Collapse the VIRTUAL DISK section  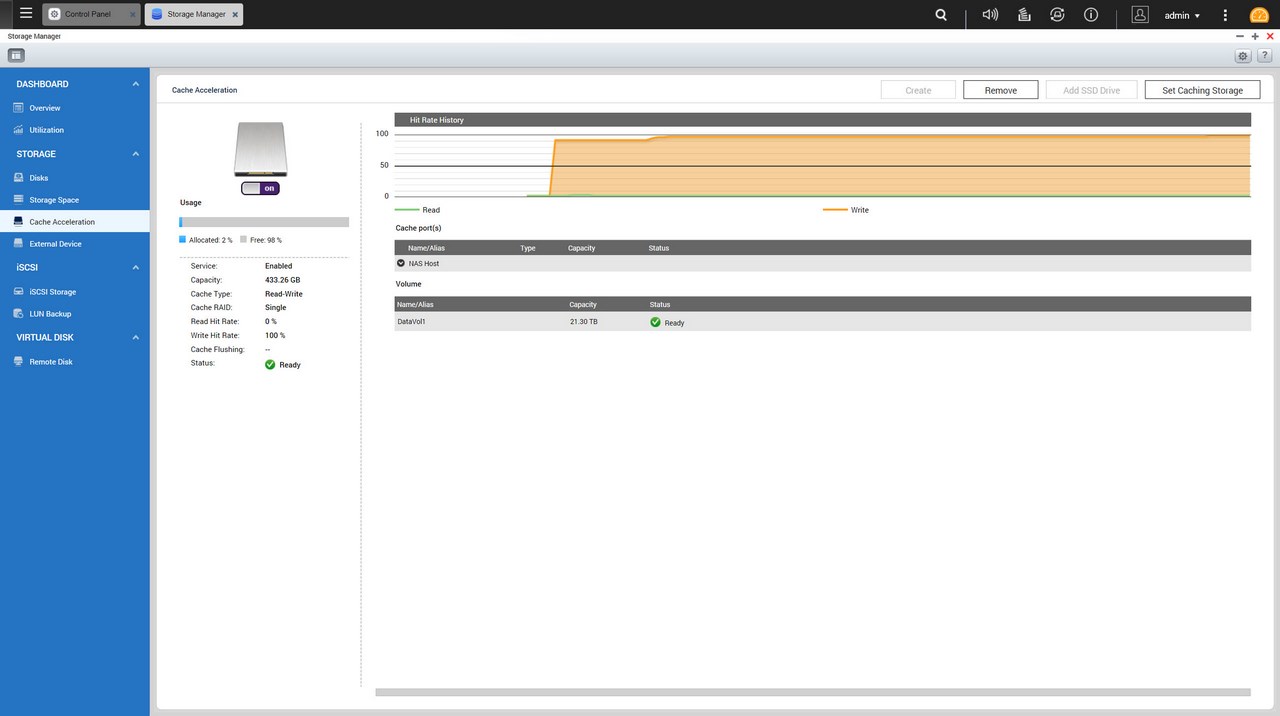pyautogui.click(x=135, y=338)
